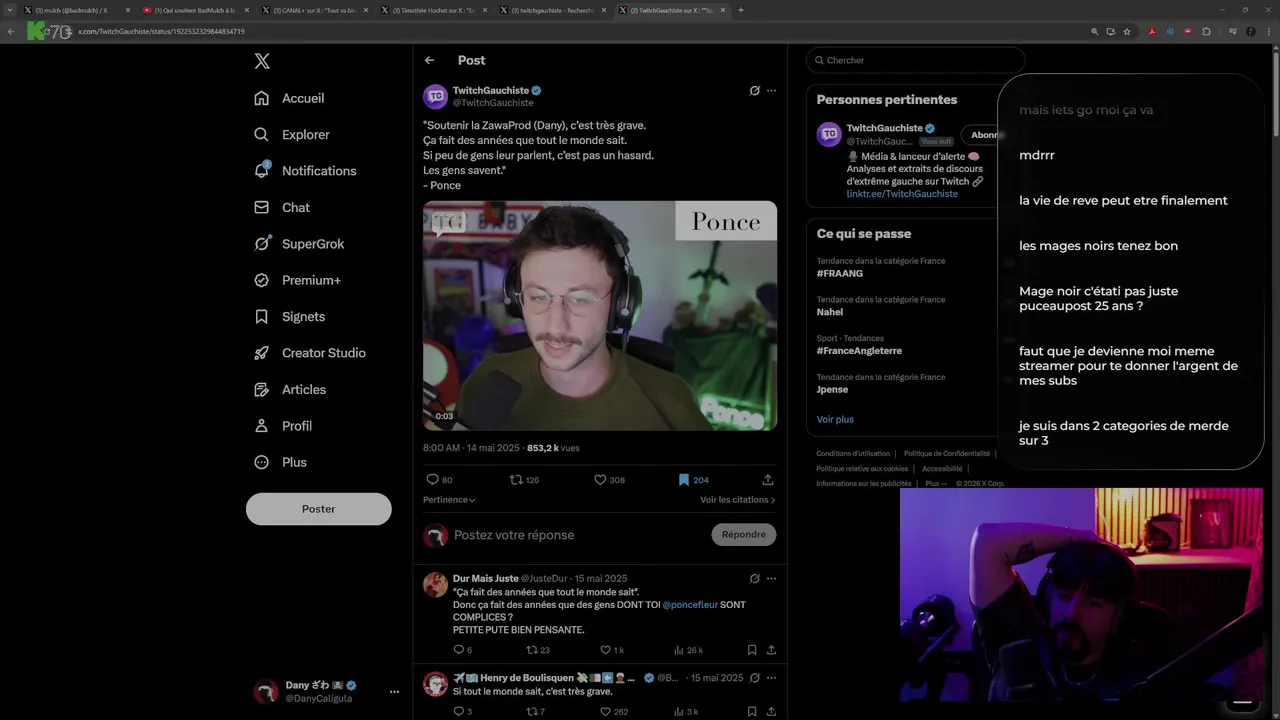Screen dimensions: 1280x720
Task: Click the page vertical scrollbar
Action: pyautogui.click(x=1275, y=95)
